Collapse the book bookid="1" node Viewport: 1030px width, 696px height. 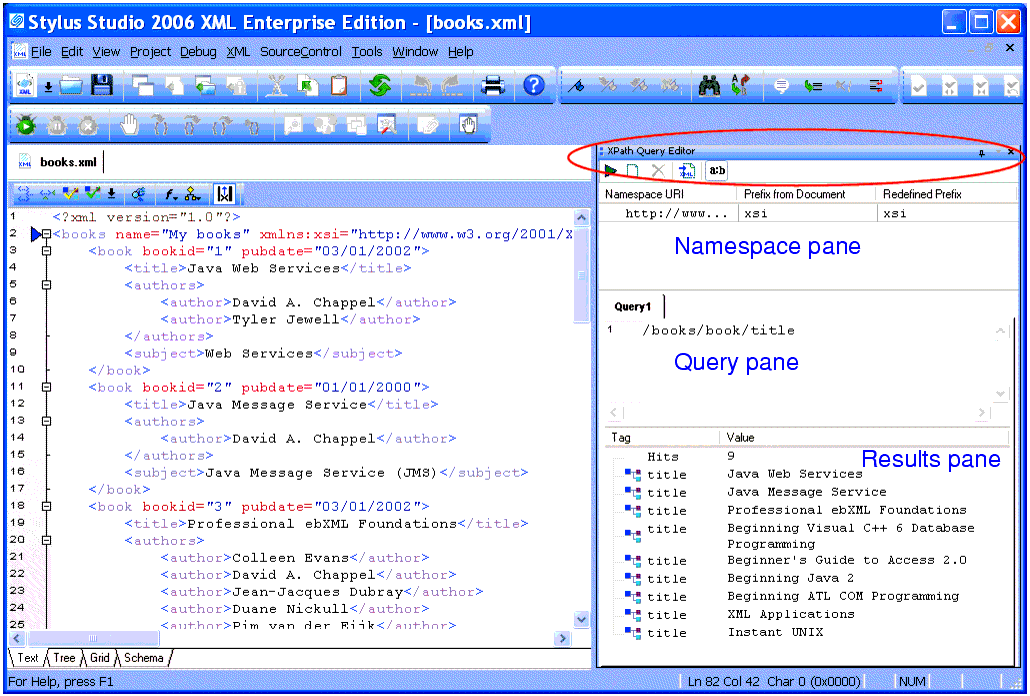(46, 251)
